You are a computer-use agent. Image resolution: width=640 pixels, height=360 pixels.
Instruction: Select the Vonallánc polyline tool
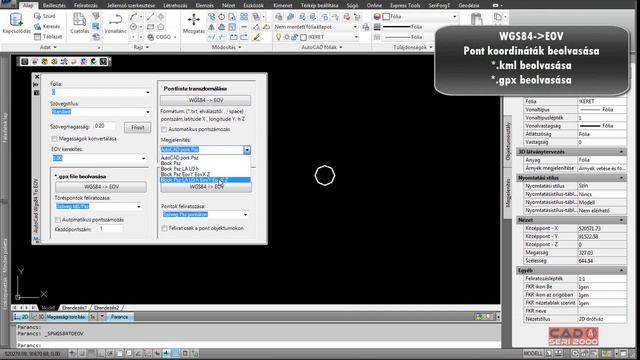click(116, 20)
